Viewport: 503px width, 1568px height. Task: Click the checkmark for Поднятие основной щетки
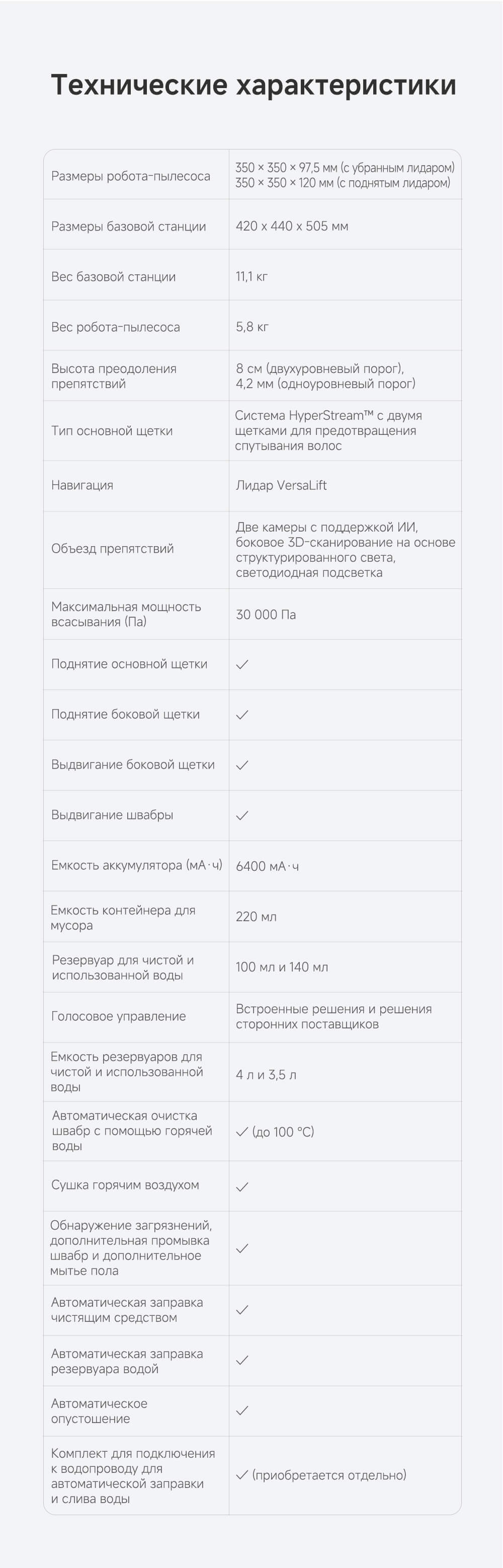[x=242, y=664]
